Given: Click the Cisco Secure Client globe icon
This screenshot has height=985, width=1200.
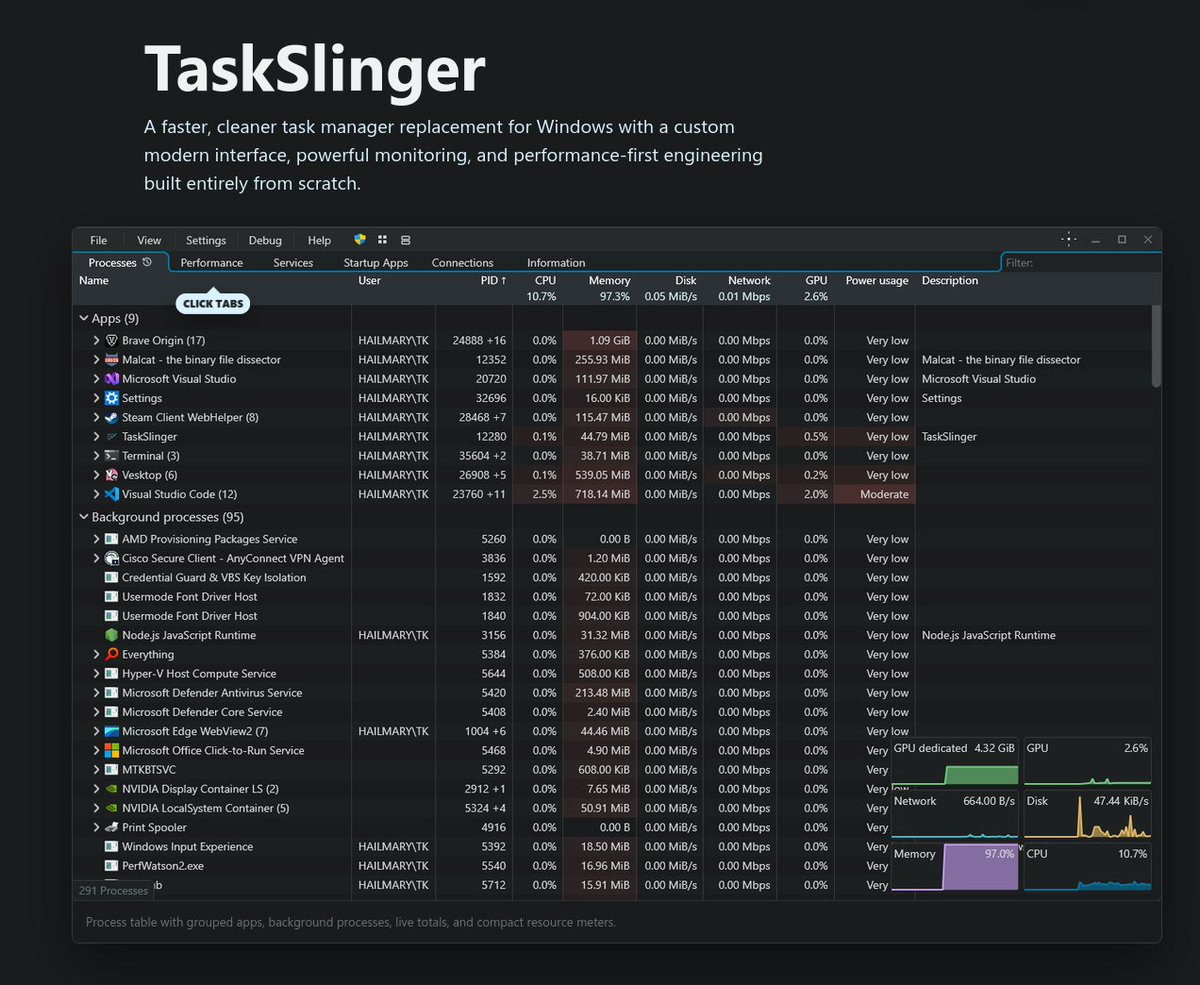Looking at the screenshot, I should (112, 558).
